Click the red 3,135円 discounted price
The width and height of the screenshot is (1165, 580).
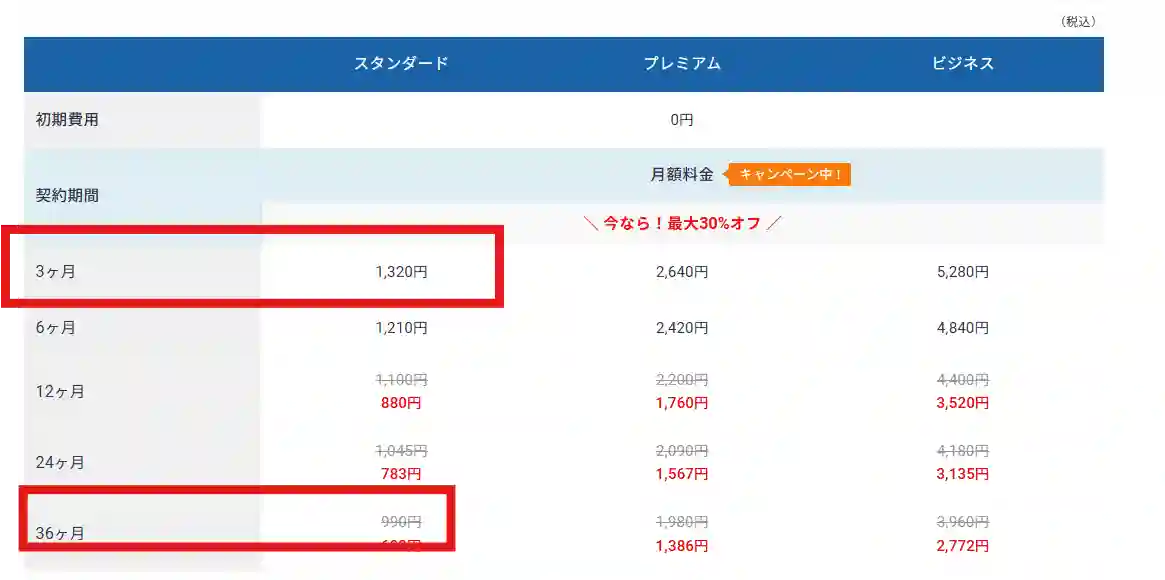pos(963,474)
